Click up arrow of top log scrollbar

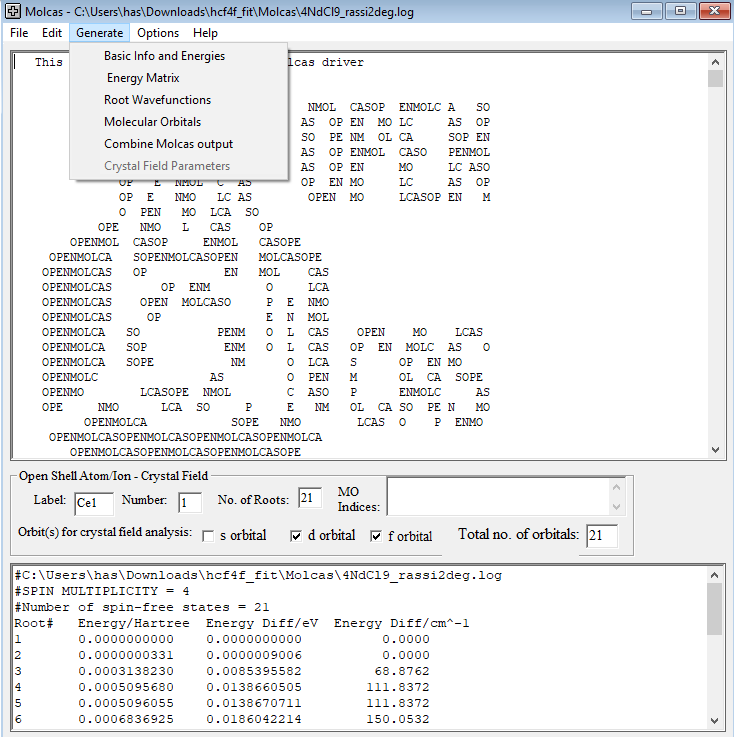point(715,62)
